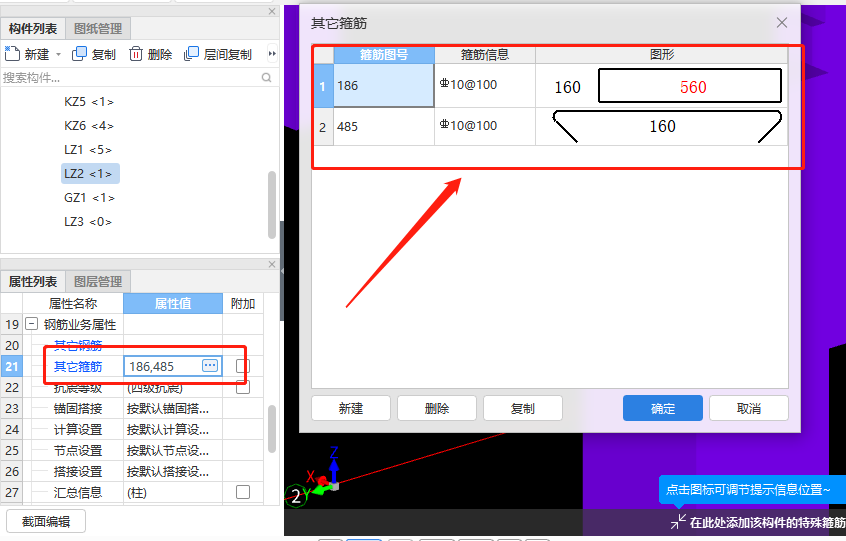Click the 箍筋图号 column header
Image resolution: width=846 pixels, height=541 pixels.
[384, 54]
